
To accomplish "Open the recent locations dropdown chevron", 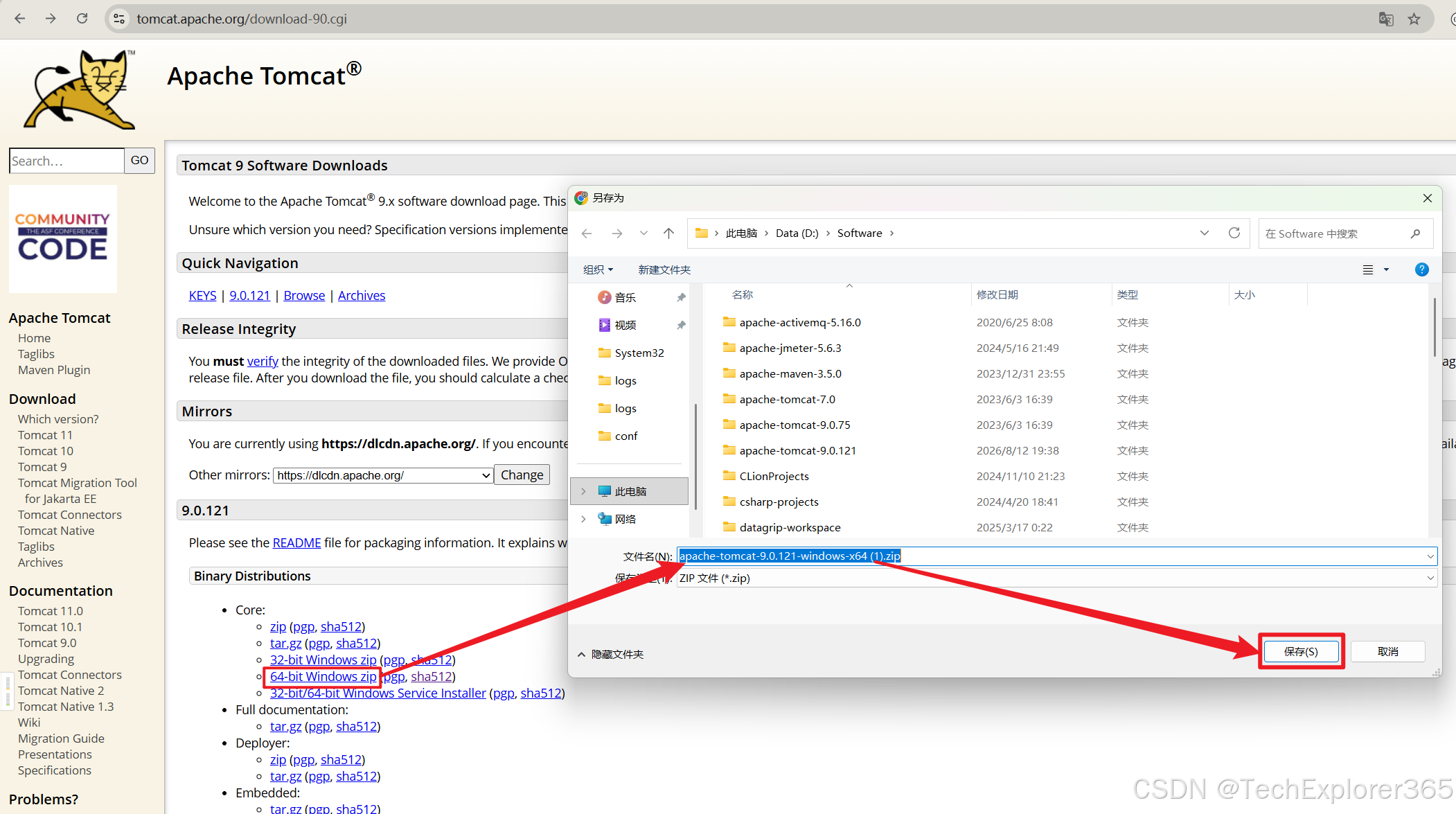I will [x=643, y=233].
